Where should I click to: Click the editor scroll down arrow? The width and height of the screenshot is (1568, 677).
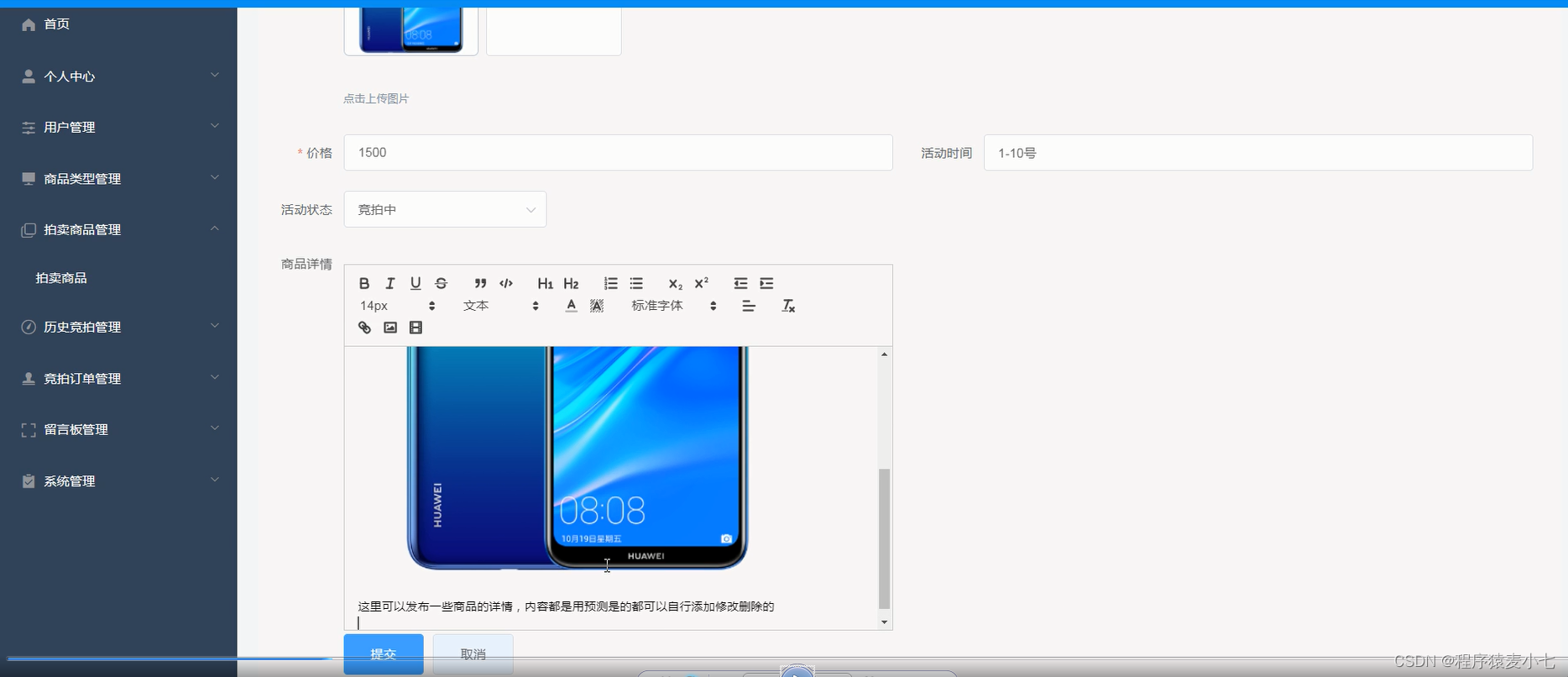tap(884, 622)
